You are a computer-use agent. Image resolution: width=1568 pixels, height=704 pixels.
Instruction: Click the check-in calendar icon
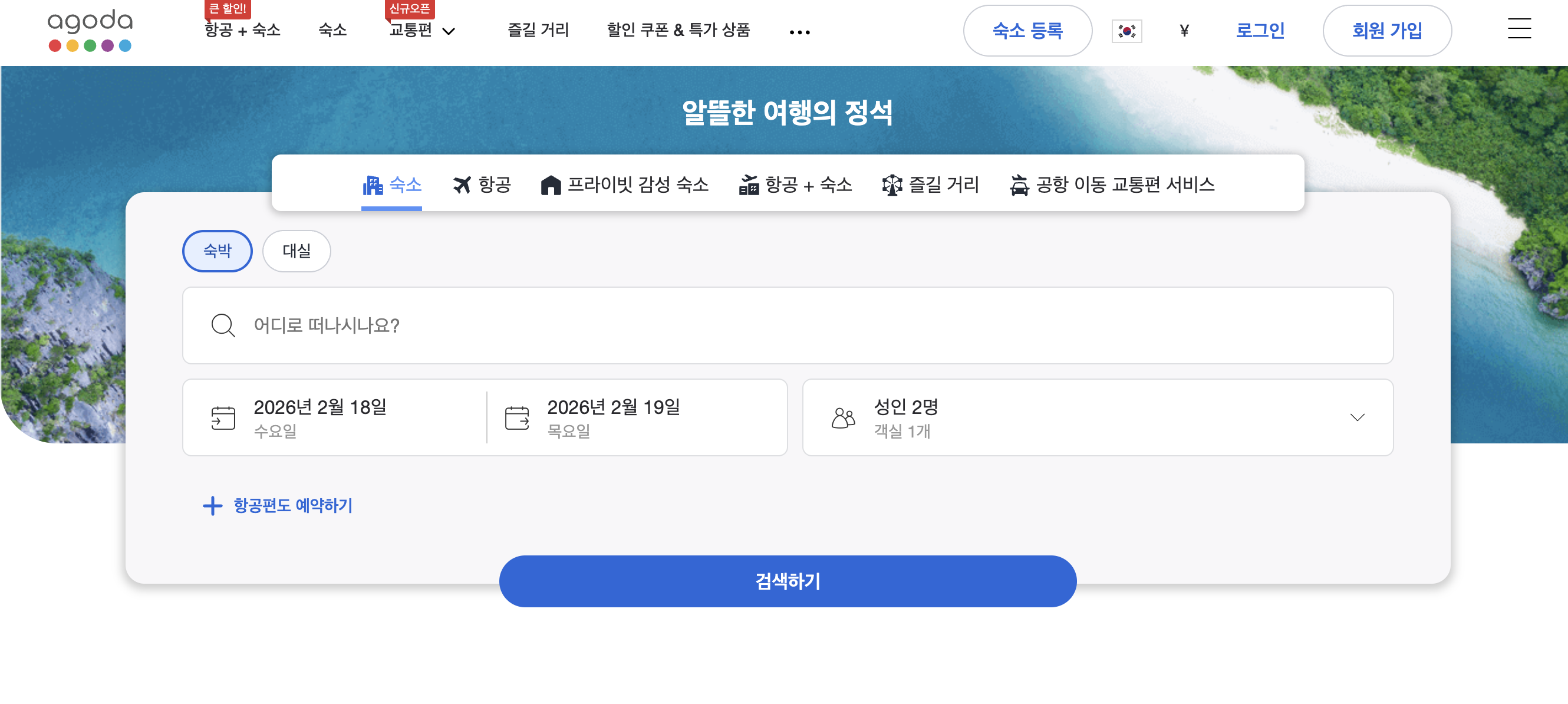(223, 418)
